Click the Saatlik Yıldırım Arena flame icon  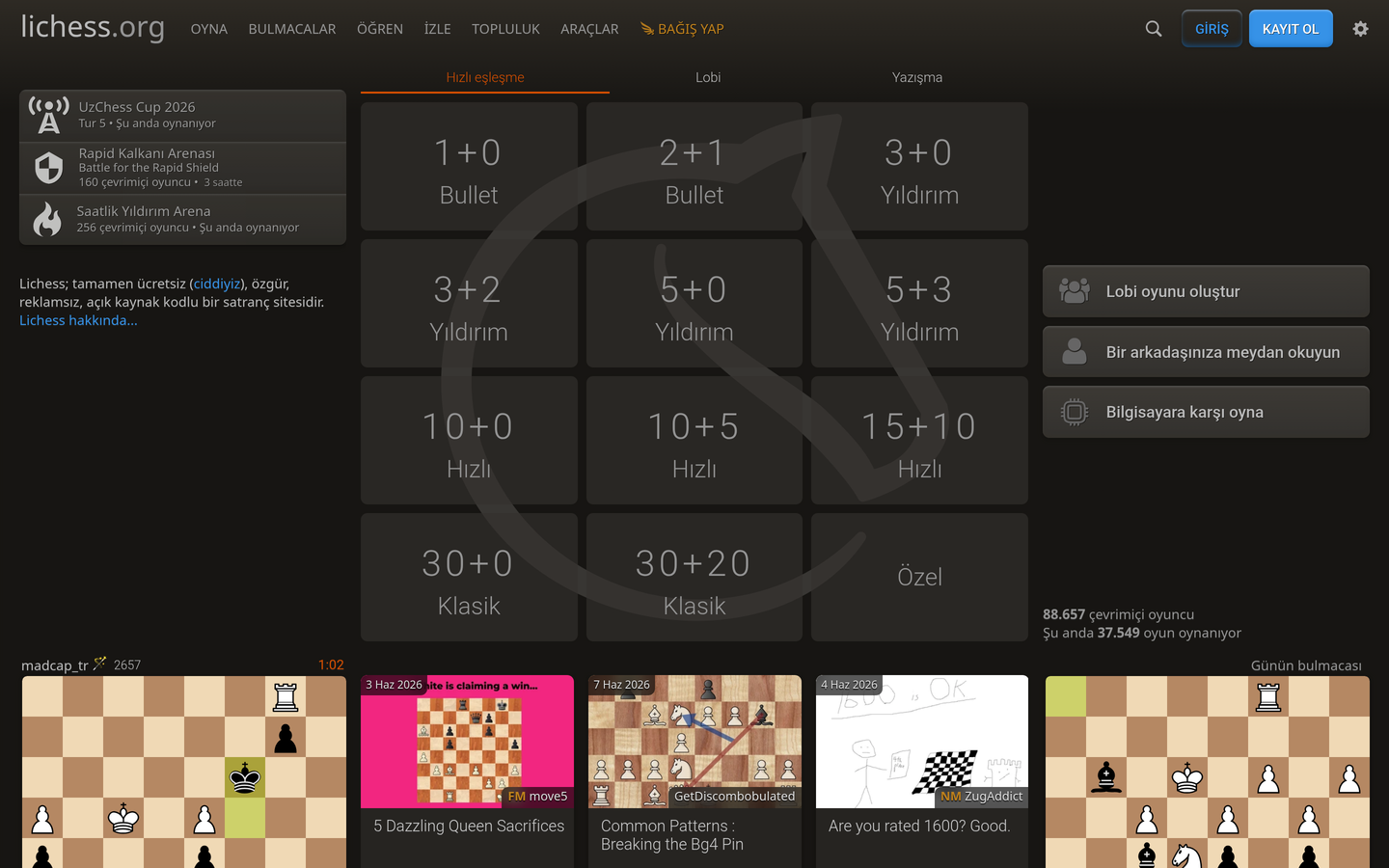(x=47, y=219)
